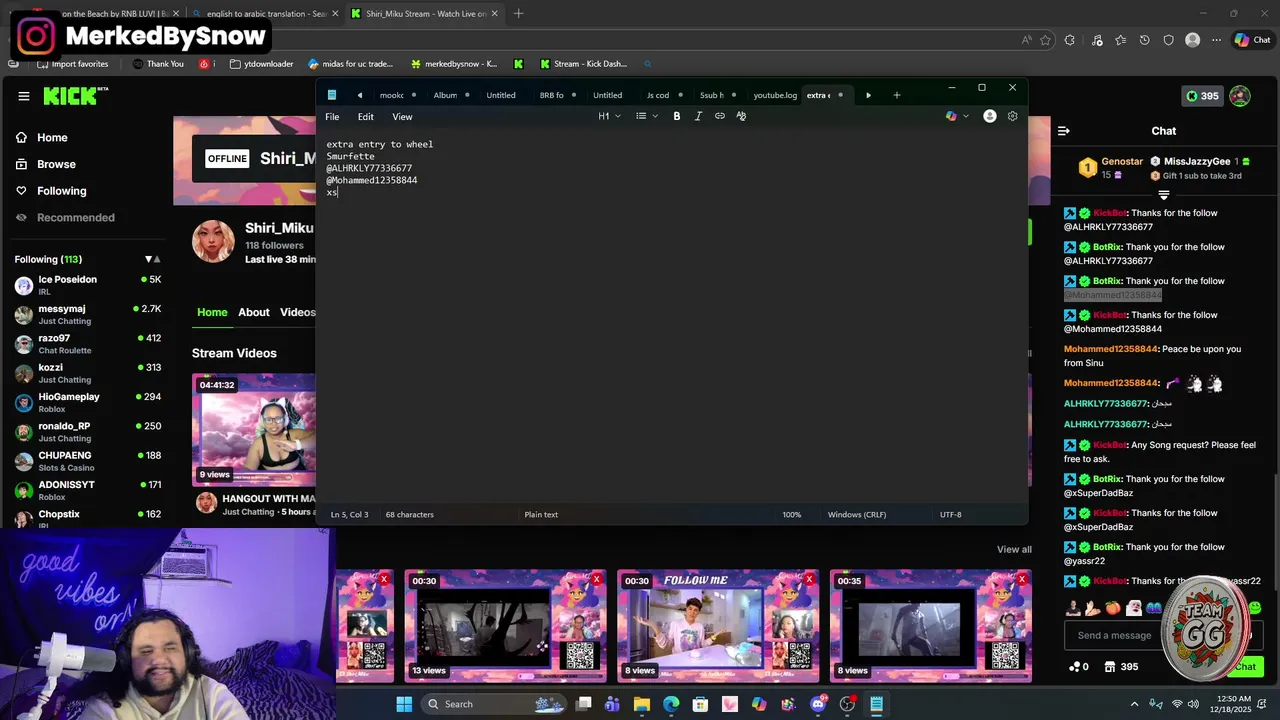Click the Task View taskbar icon

tap(584, 704)
